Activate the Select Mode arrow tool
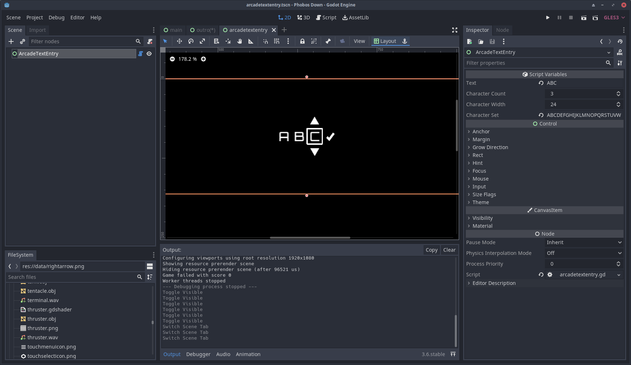 tap(165, 41)
